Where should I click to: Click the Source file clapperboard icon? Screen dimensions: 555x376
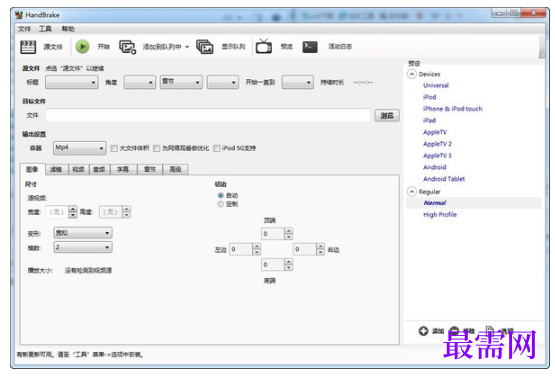[x=28, y=47]
